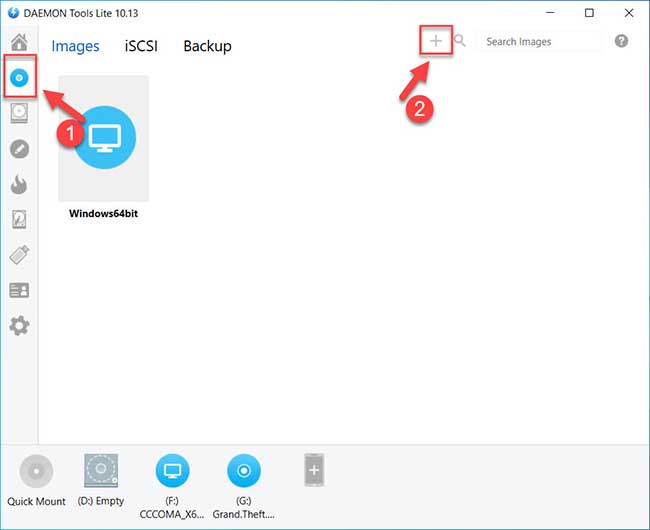Image resolution: width=650 pixels, height=530 pixels.
Task: Select the (D:) Empty drive
Action: pos(101,471)
